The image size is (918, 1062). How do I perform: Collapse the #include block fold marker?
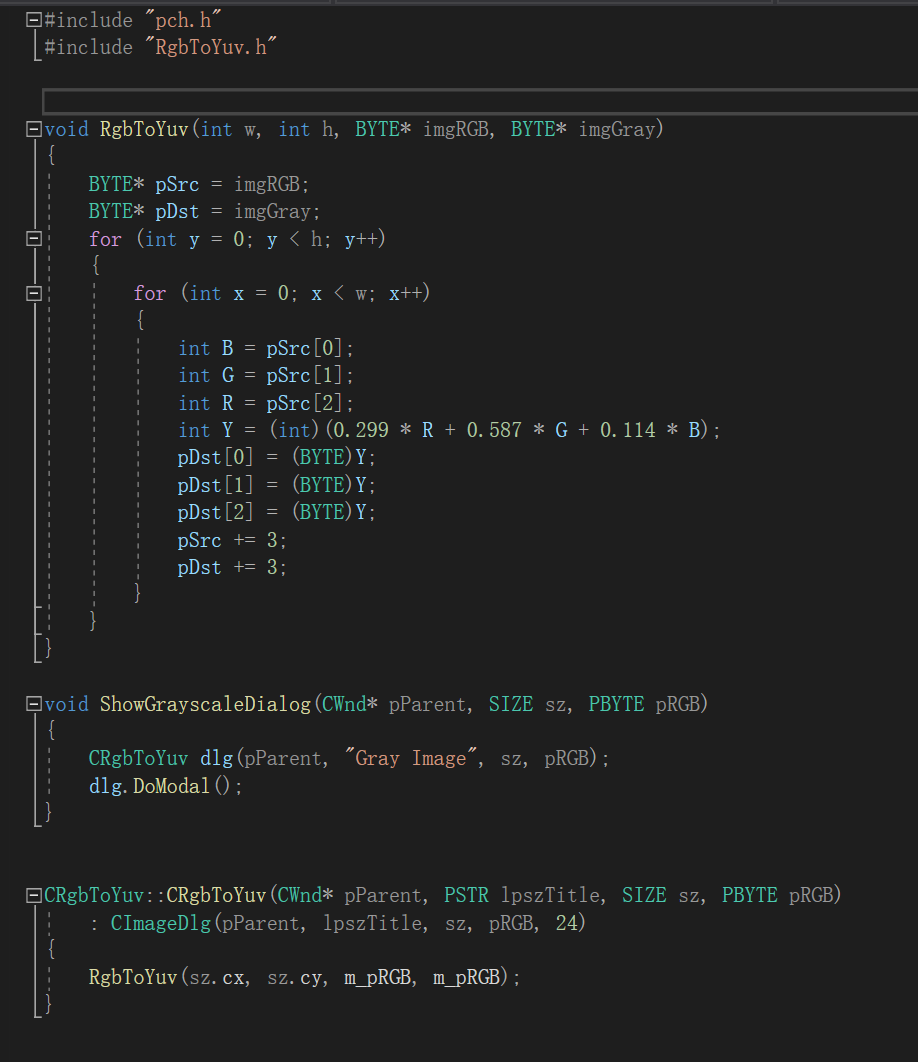pos(33,20)
